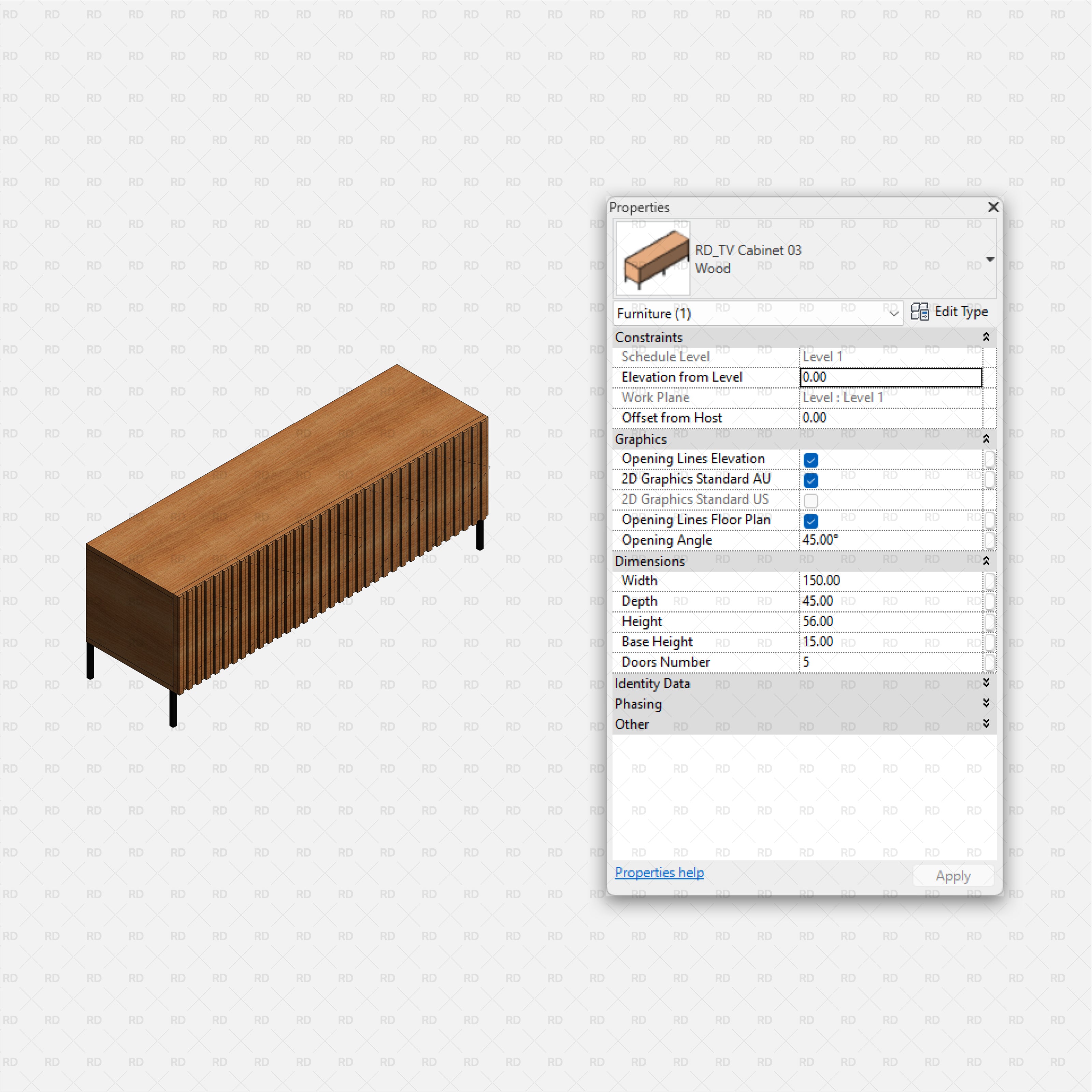Click associate parameter button beside Base Height
The height and width of the screenshot is (1092, 1092).
990,642
